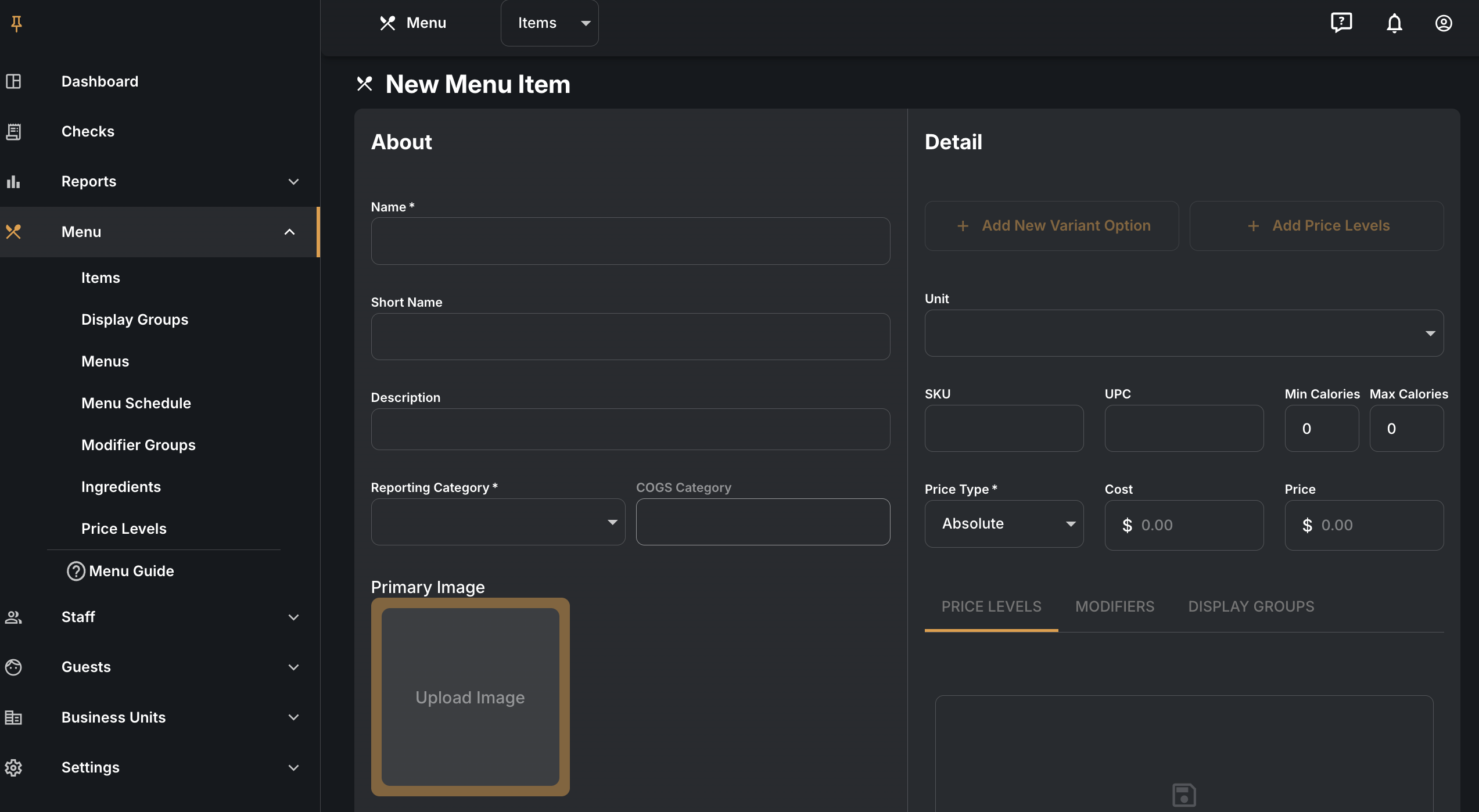Viewport: 1479px width, 812px height.
Task: Click the Checks receipt icon
Action: click(13, 131)
